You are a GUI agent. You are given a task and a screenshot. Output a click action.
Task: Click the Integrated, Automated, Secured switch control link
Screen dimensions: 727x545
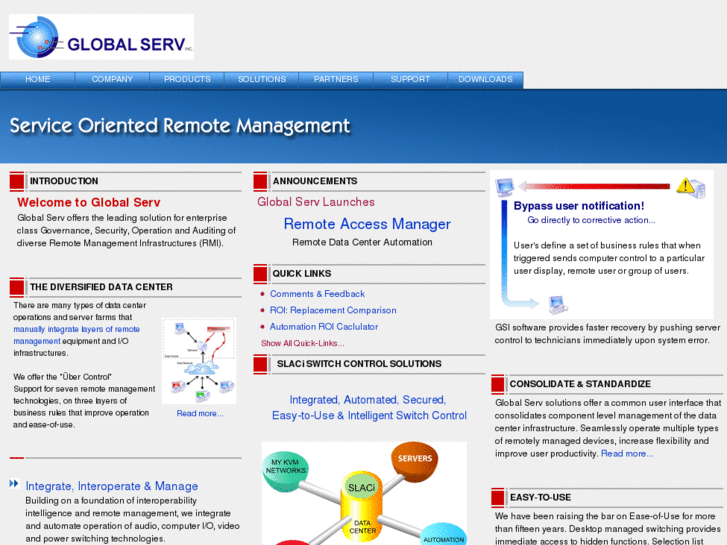[x=369, y=408]
